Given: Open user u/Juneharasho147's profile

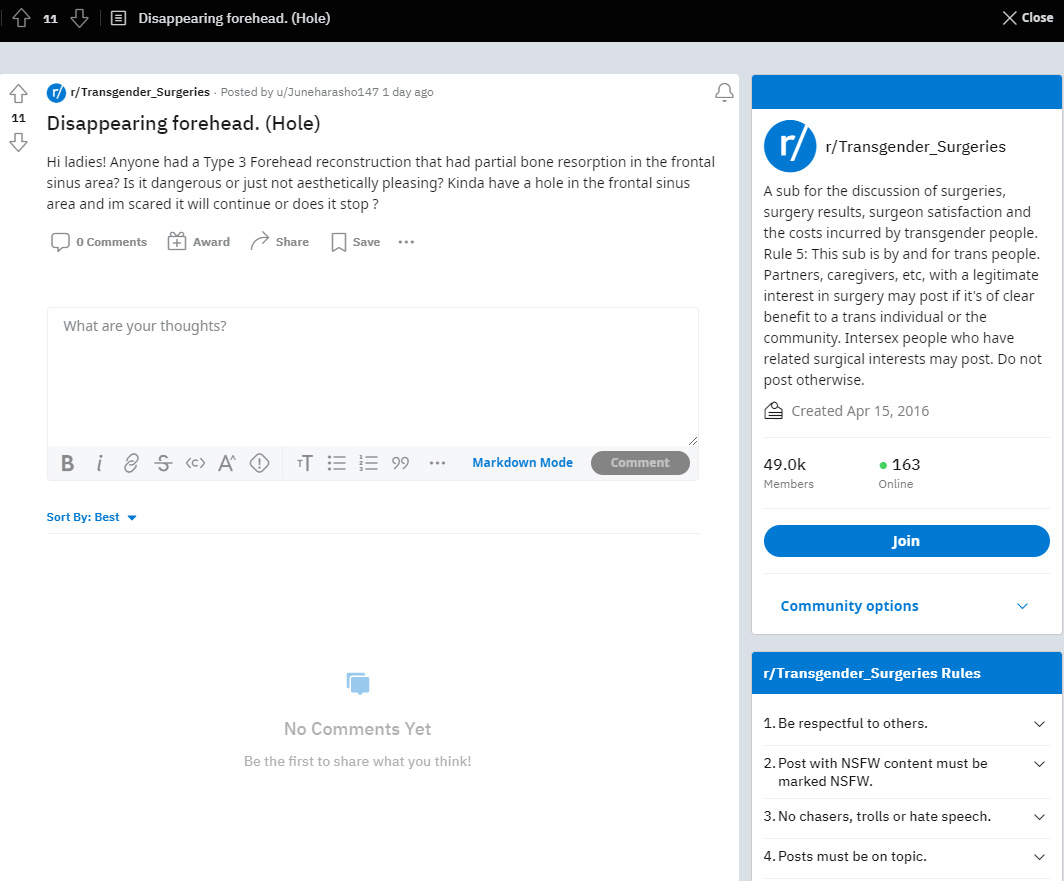Looking at the screenshot, I should (x=328, y=92).
